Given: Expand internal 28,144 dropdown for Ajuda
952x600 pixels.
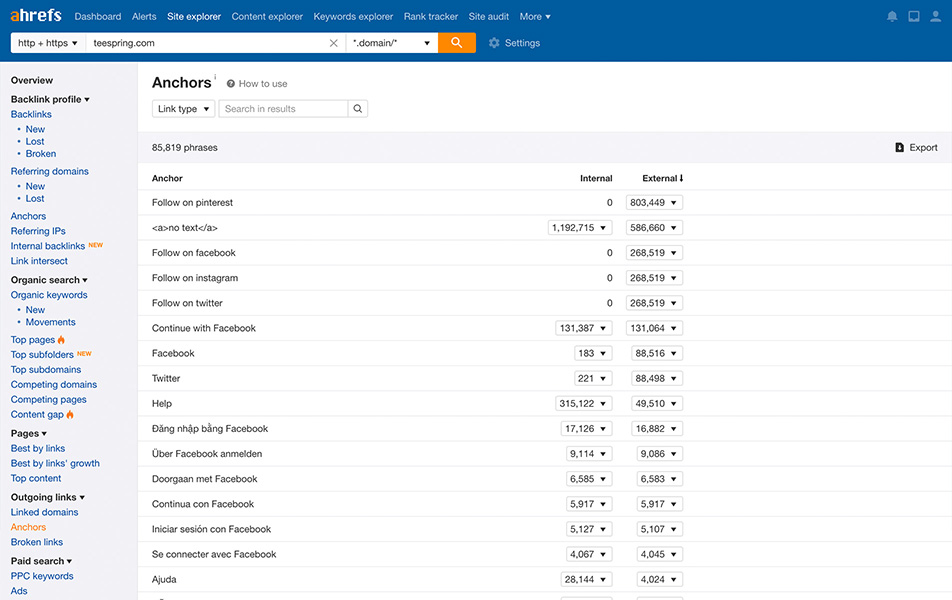Looking at the screenshot, I should [586, 579].
